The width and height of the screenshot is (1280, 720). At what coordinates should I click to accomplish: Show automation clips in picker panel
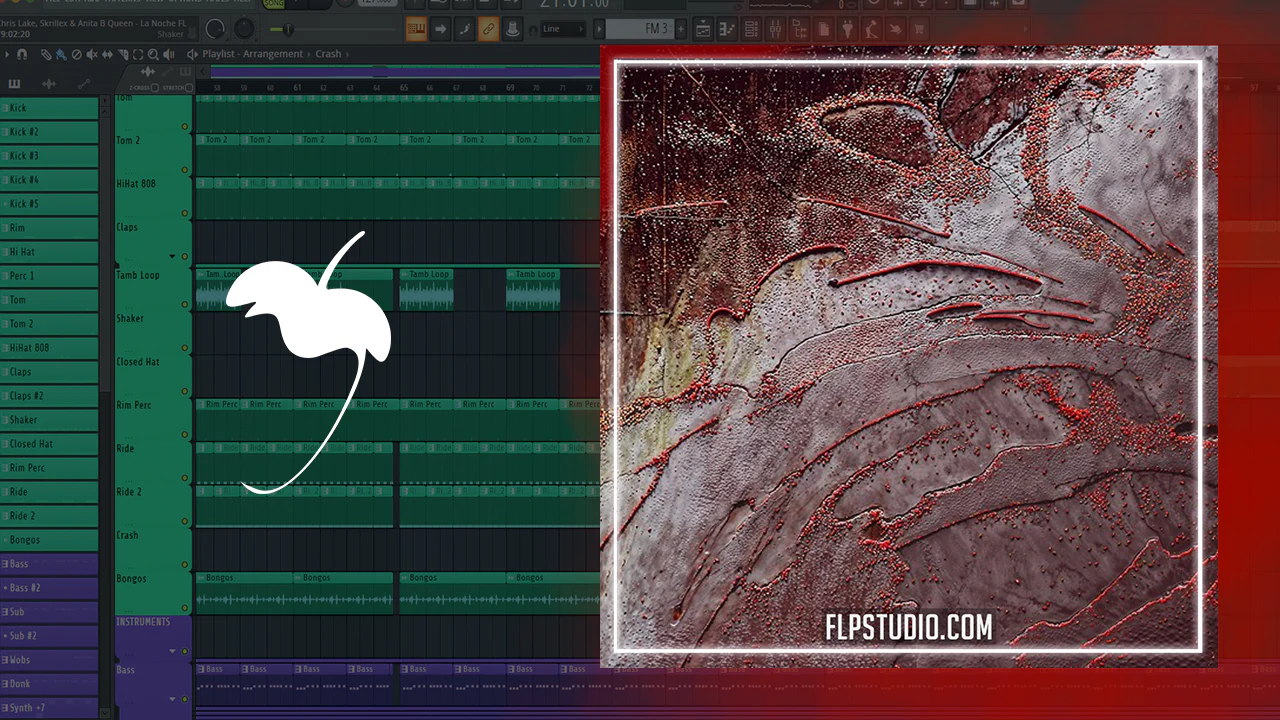coord(83,84)
